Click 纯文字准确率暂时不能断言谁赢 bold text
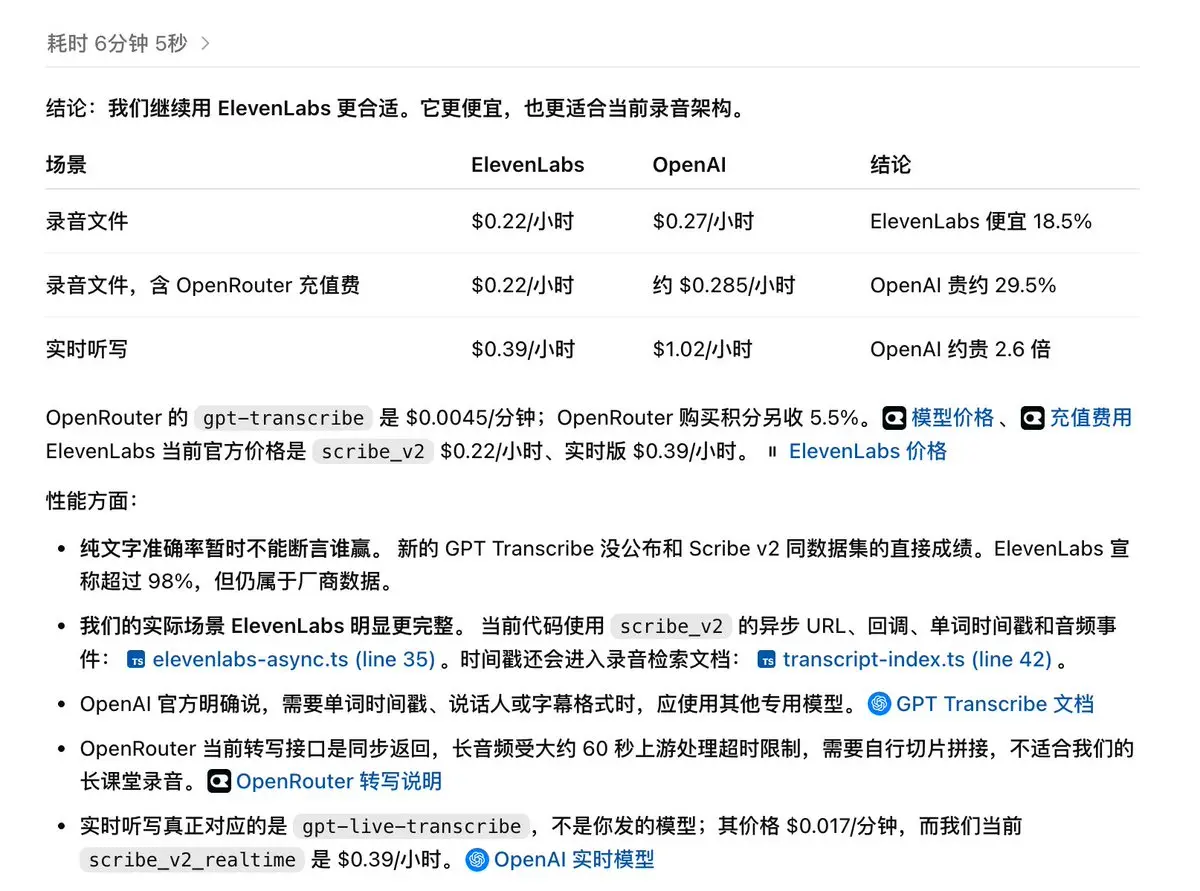The width and height of the screenshot is (1200, 891). click(x=229, y=548)
